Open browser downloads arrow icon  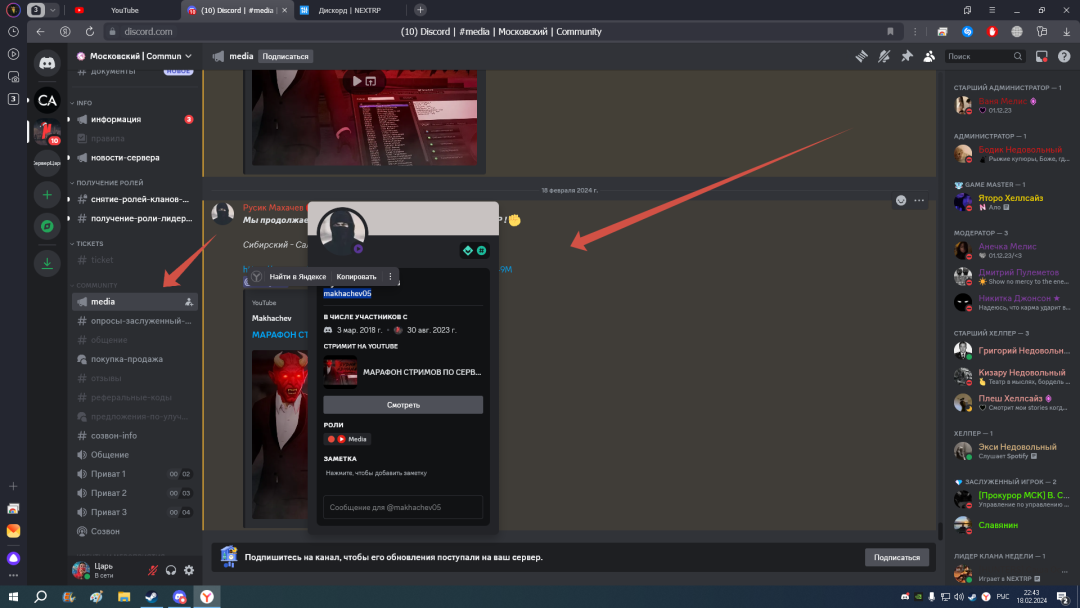(1066, 32)
